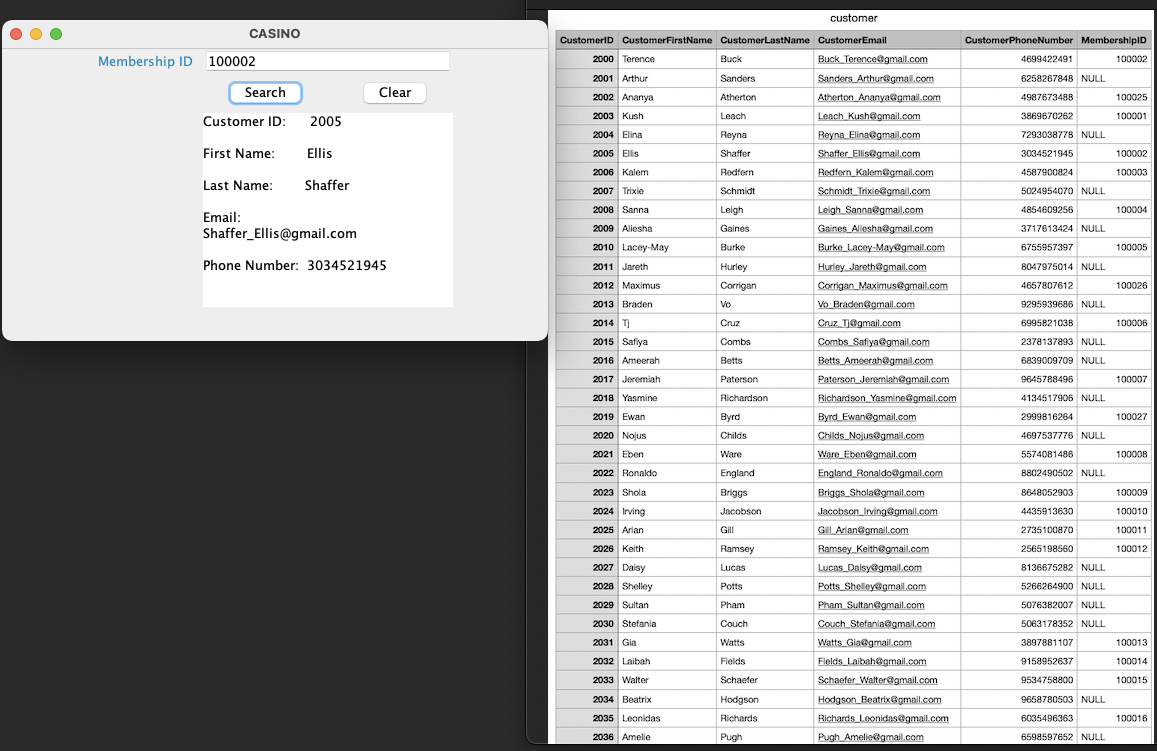Click the MembershipID cell 100003

coord(1113,173)
